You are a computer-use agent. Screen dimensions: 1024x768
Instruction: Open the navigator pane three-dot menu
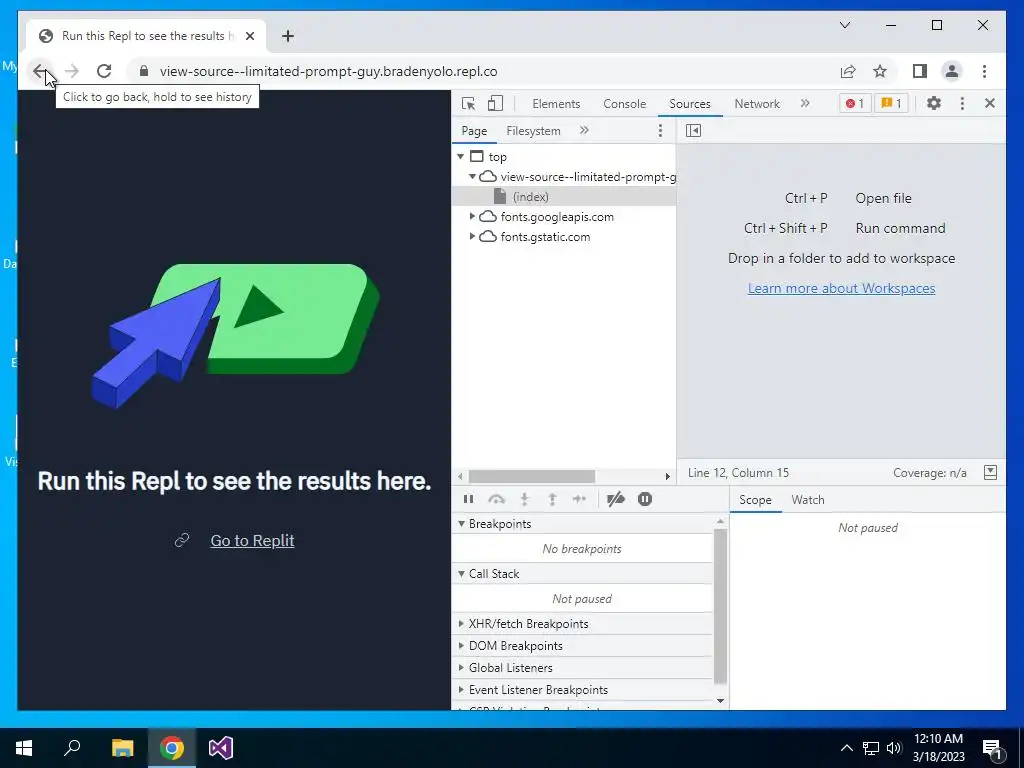(x=660, y=131)
